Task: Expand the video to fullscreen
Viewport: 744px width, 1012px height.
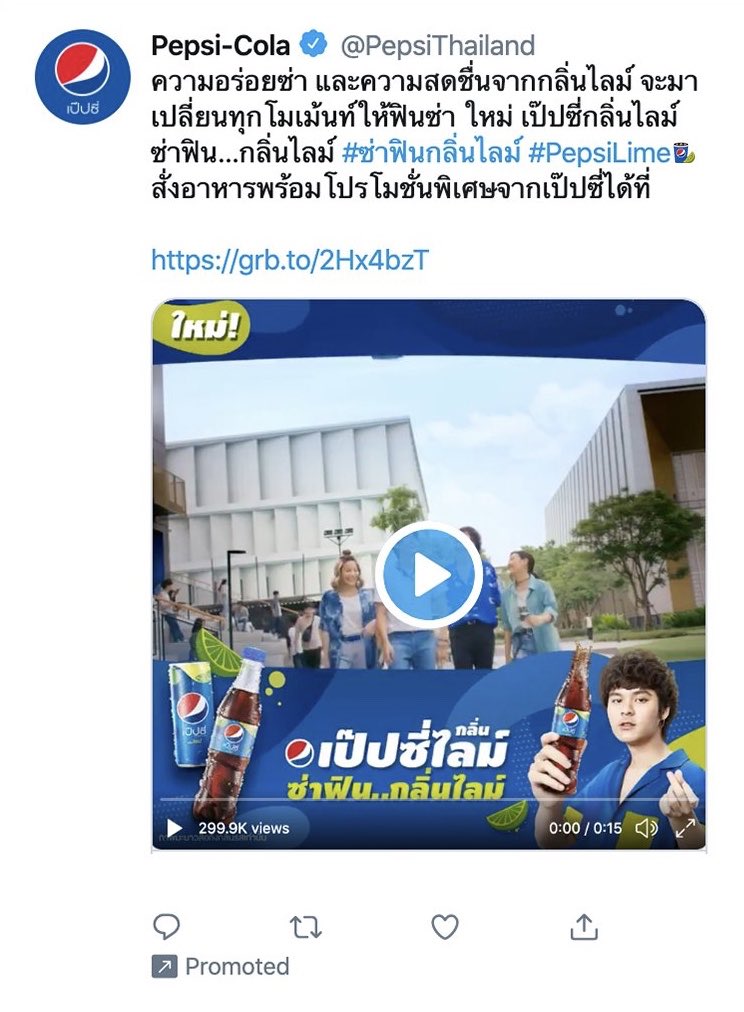Action: tap(685, 827)
